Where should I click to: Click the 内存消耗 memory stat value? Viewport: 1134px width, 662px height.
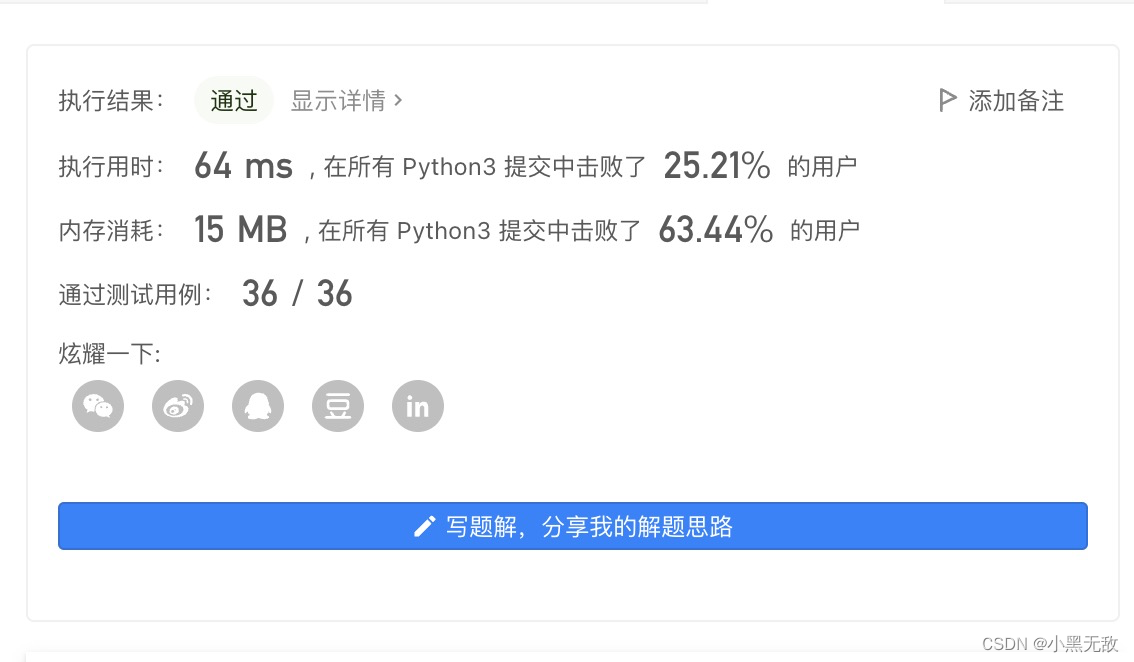[x=241, y=229]
